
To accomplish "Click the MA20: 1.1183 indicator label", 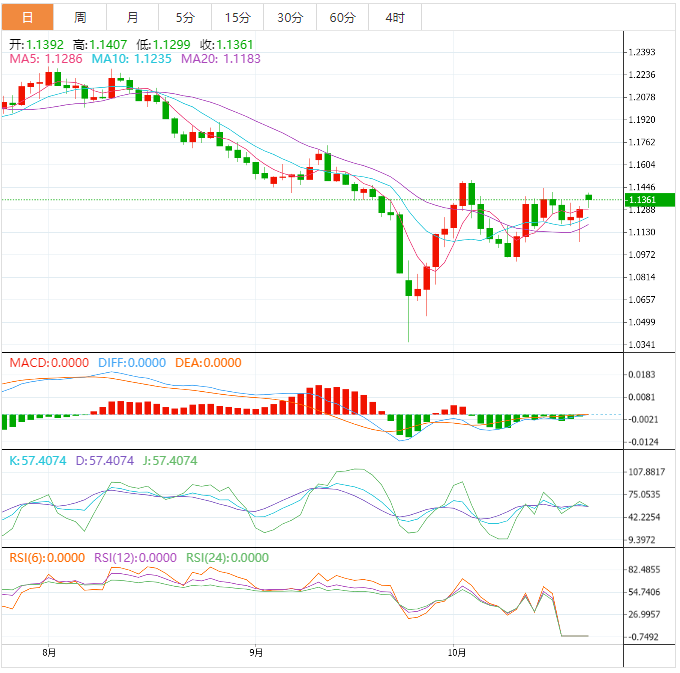I will pos(221,59).
